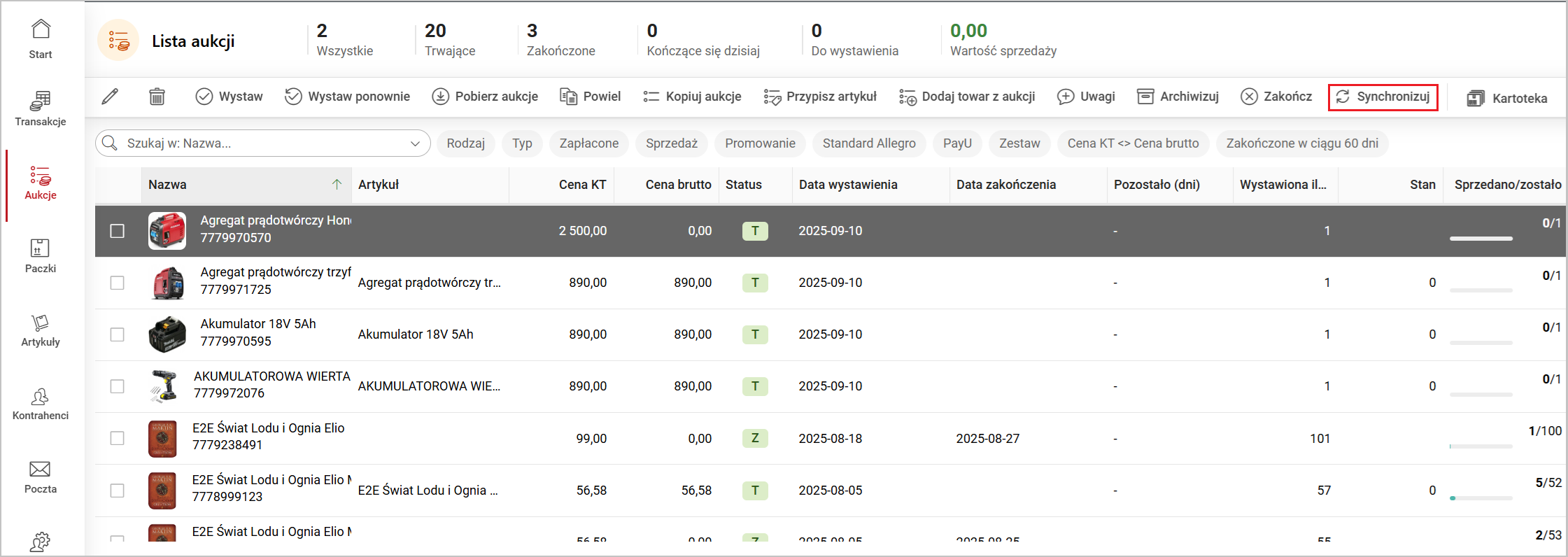Go to Start home icon
This screenshot has height=557, width=1568.
tap(41, 38)
